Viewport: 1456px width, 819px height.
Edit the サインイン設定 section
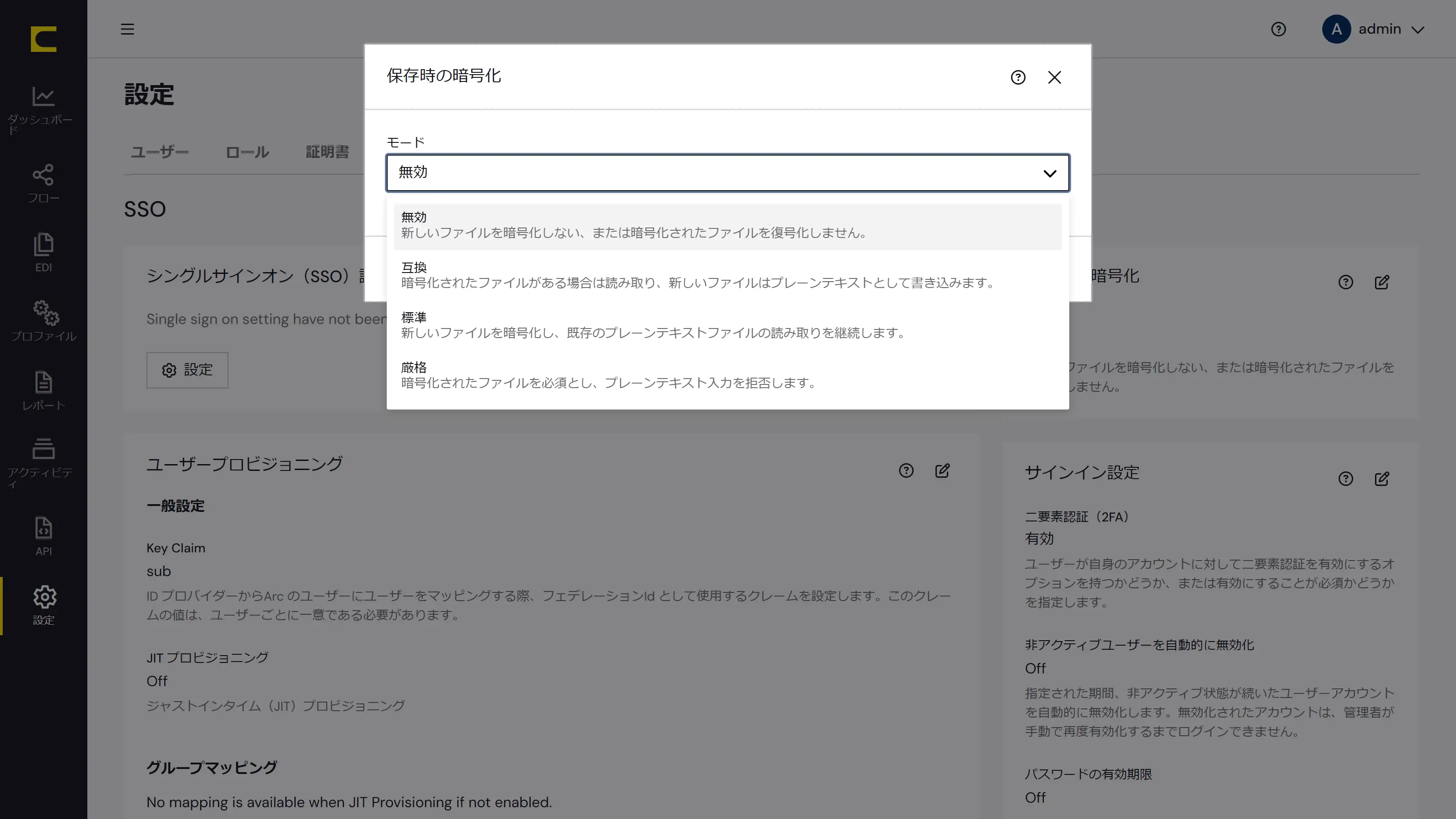pos(1382,479)
